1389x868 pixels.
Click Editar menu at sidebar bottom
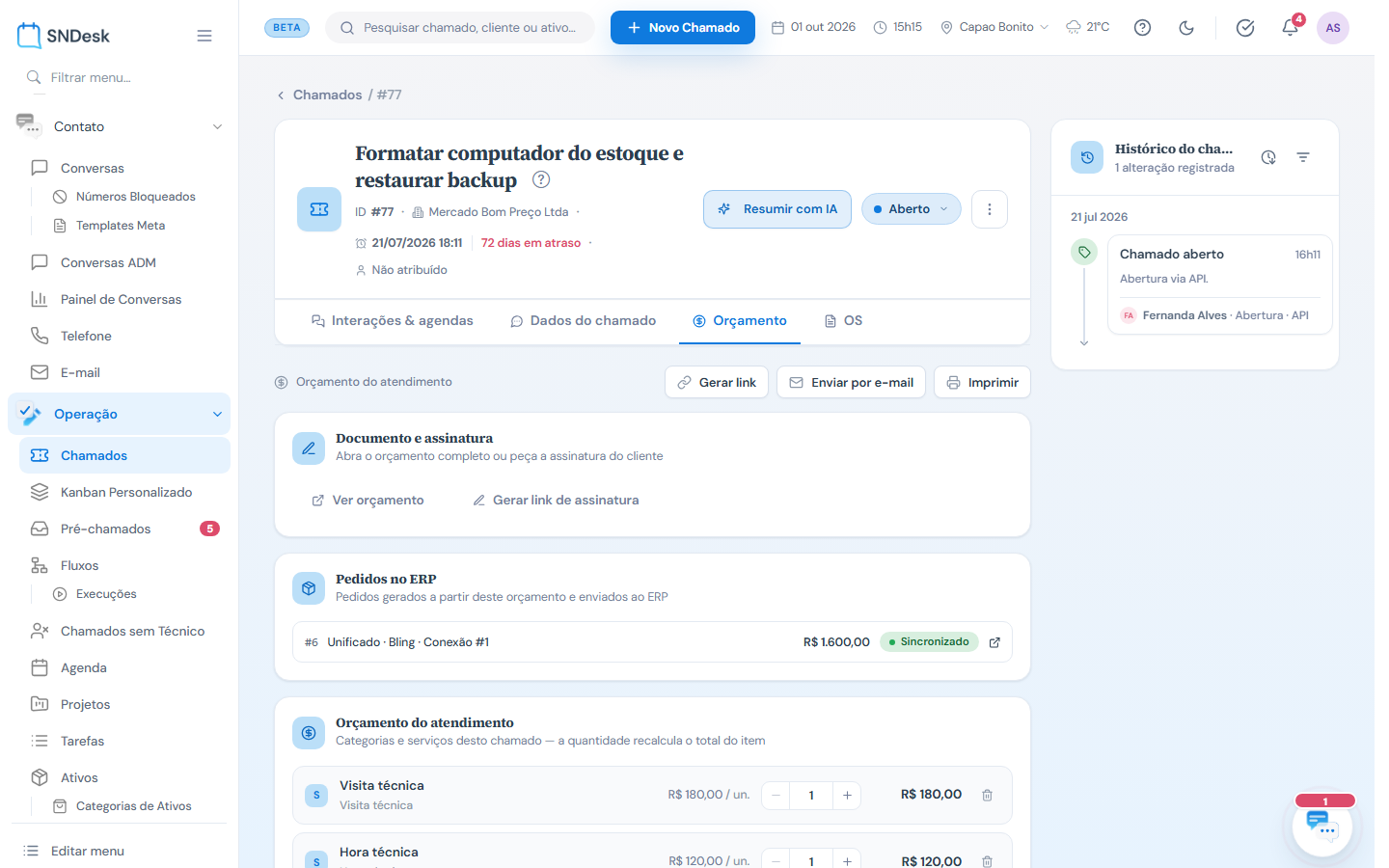click(x=88, y=851)
